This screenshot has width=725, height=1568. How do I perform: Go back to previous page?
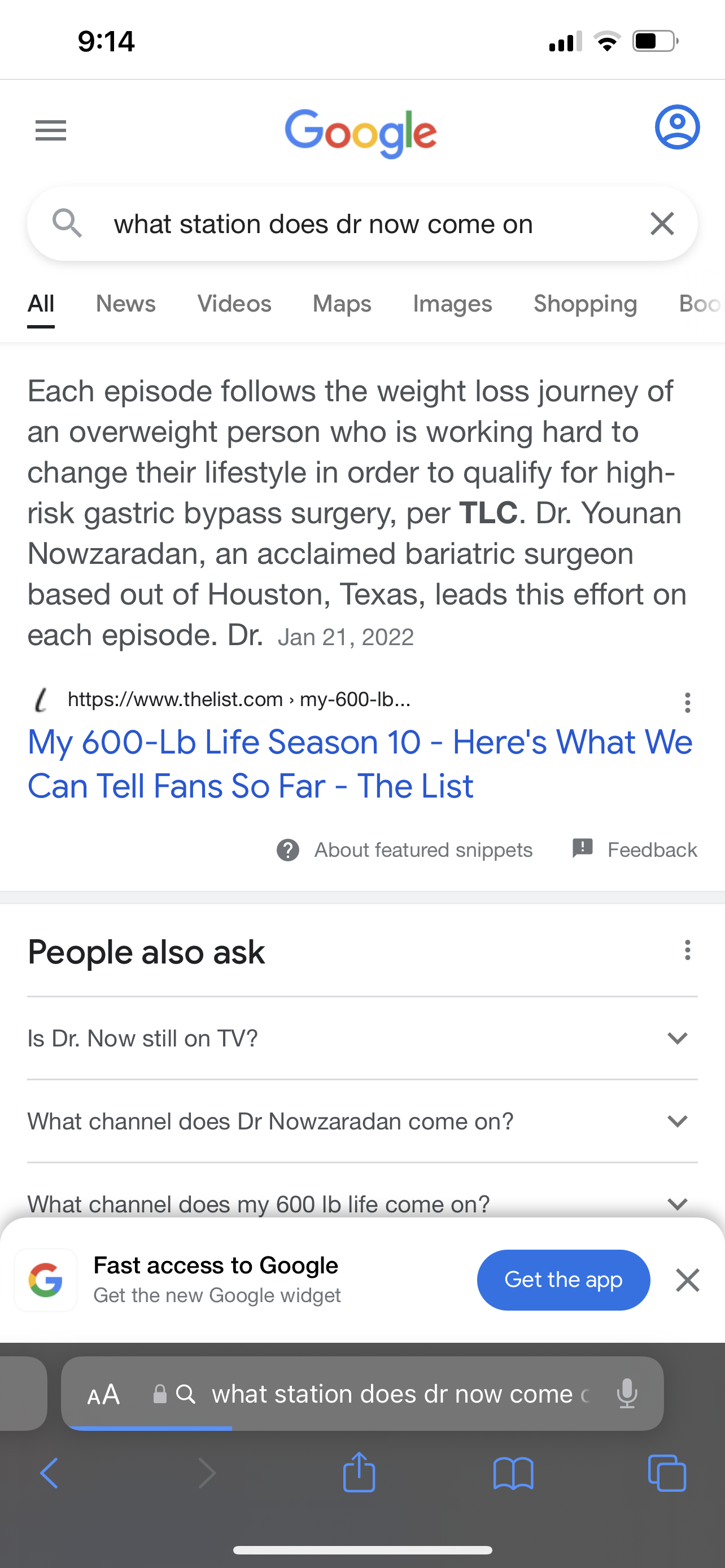click(49, 1473)
